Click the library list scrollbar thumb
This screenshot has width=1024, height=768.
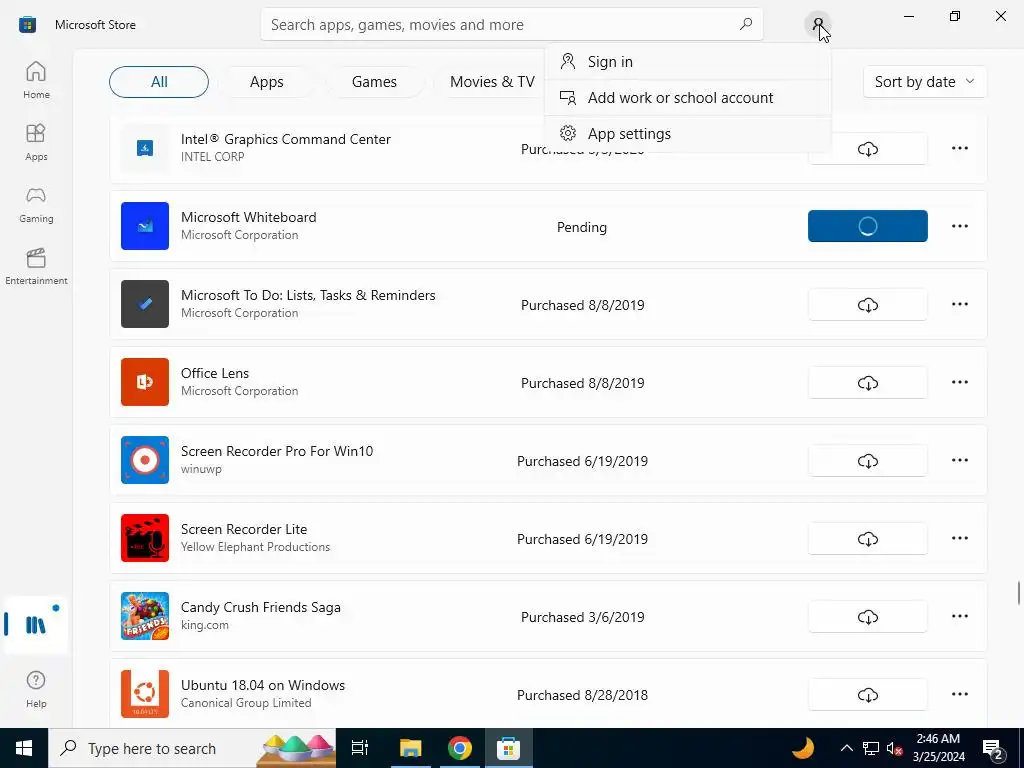pos(1018,593)
